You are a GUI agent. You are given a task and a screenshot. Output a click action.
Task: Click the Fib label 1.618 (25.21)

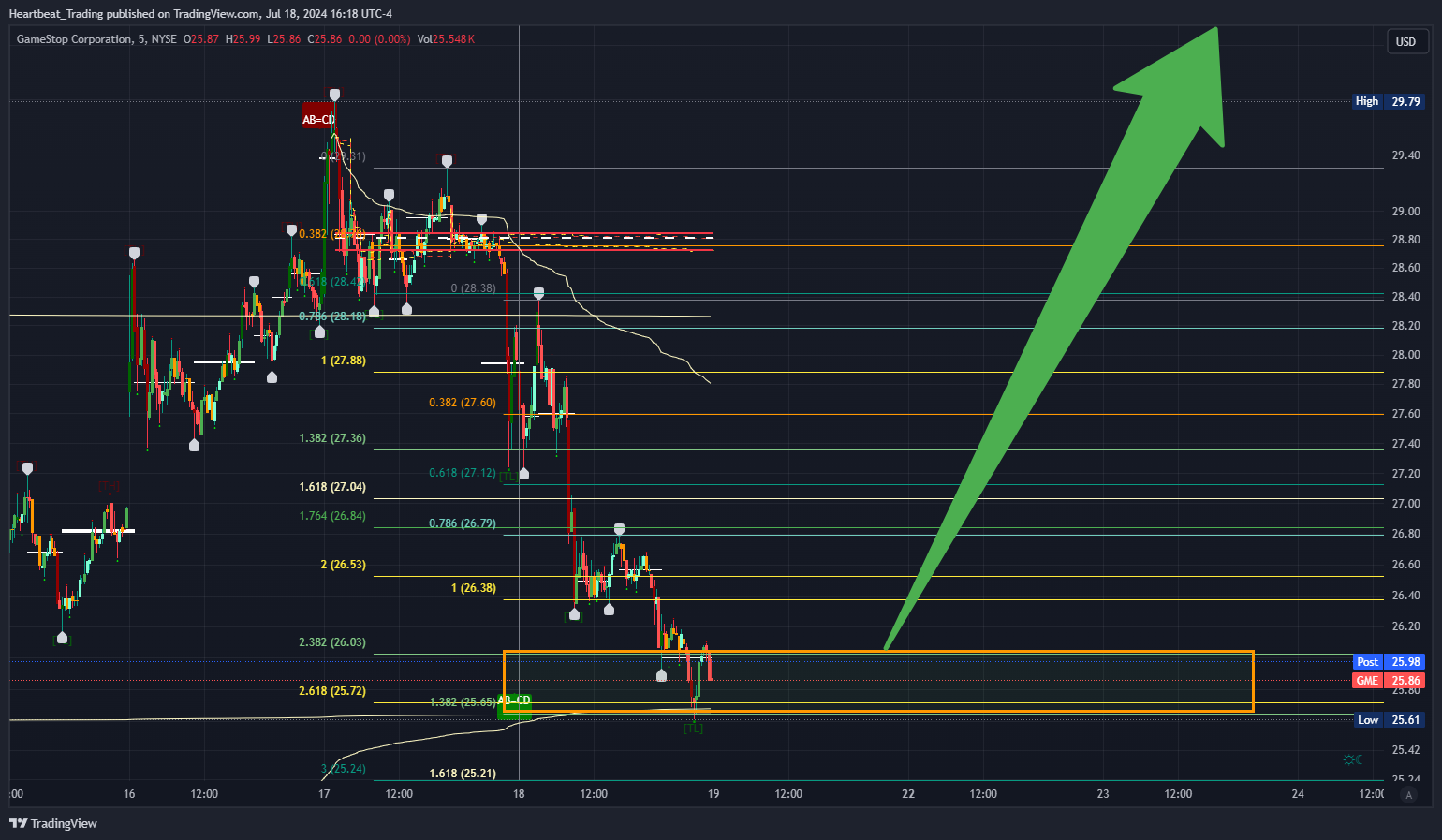(x=463, y=774)
